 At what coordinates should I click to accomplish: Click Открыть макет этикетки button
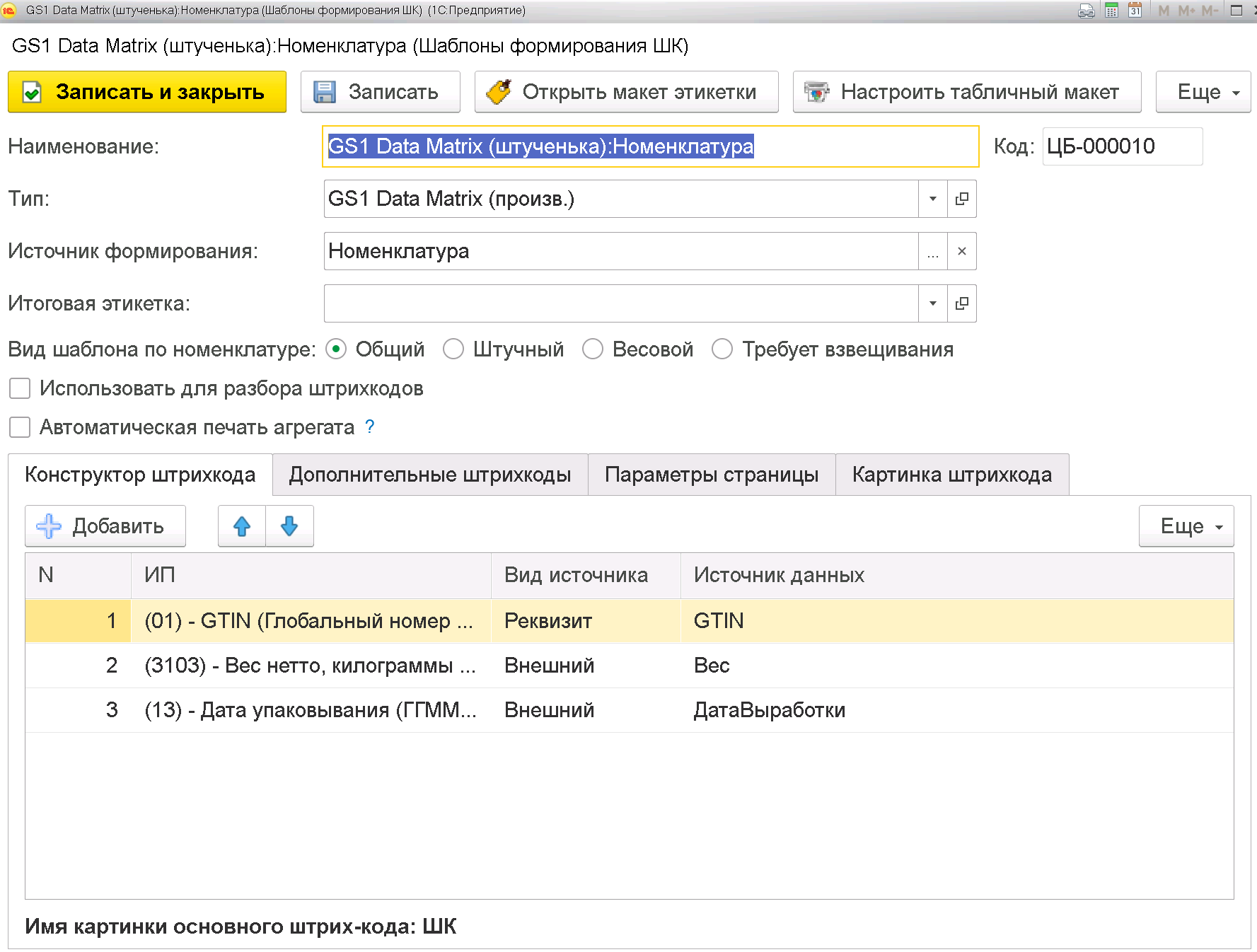(627, 92)
